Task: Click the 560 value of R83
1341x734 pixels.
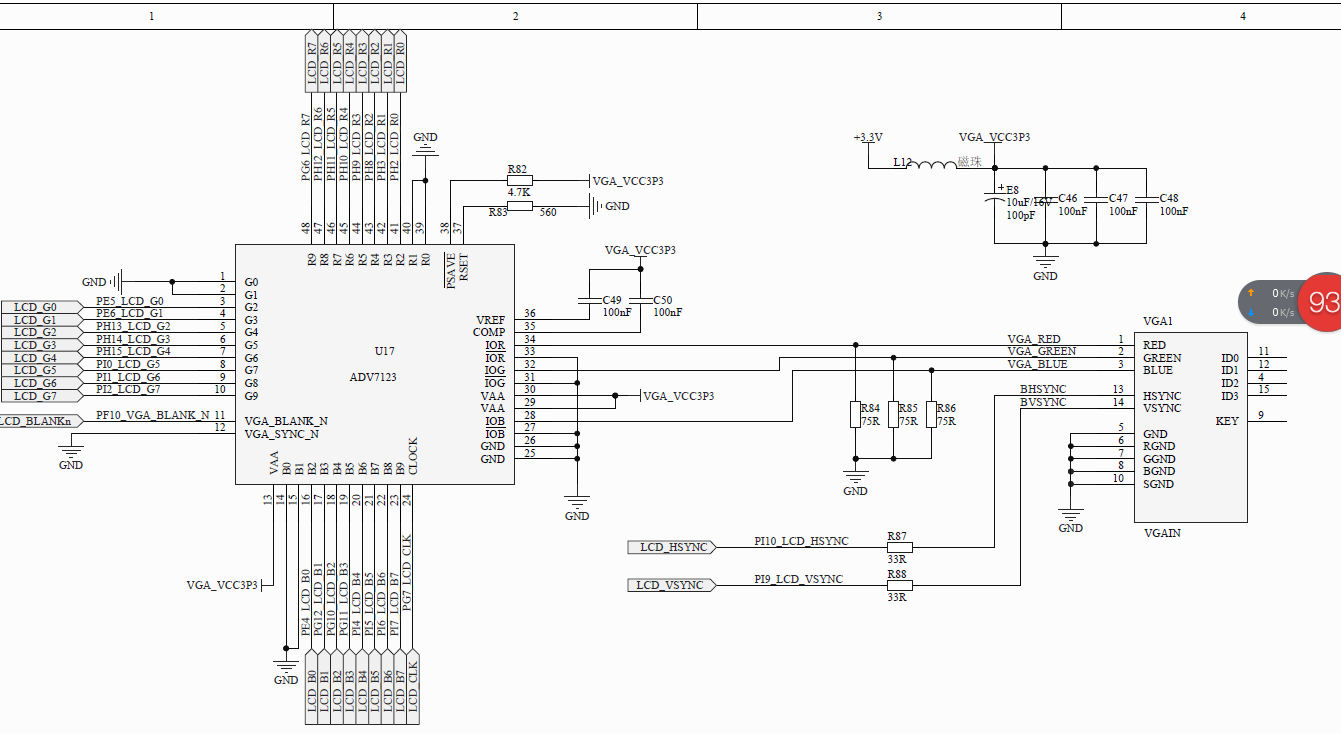Action: coord(548,212)
